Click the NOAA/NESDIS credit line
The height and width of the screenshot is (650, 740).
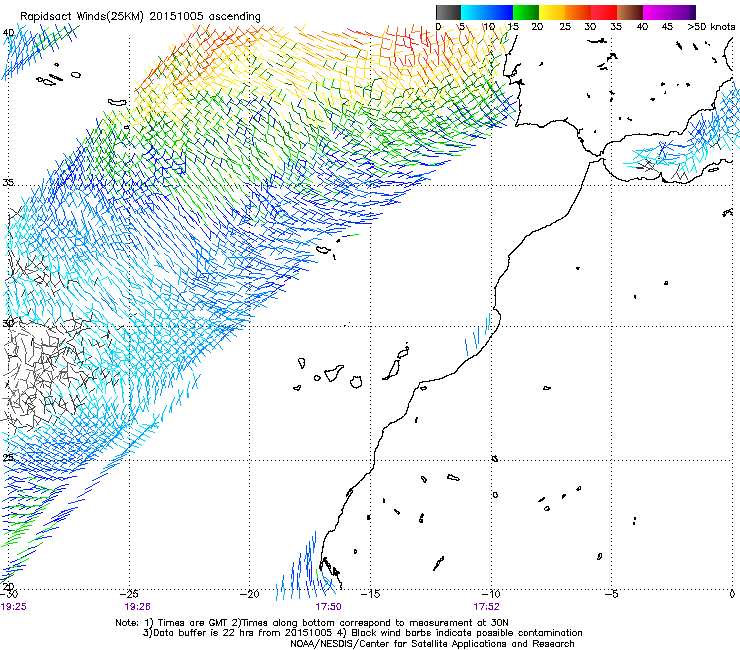point(432,644)
